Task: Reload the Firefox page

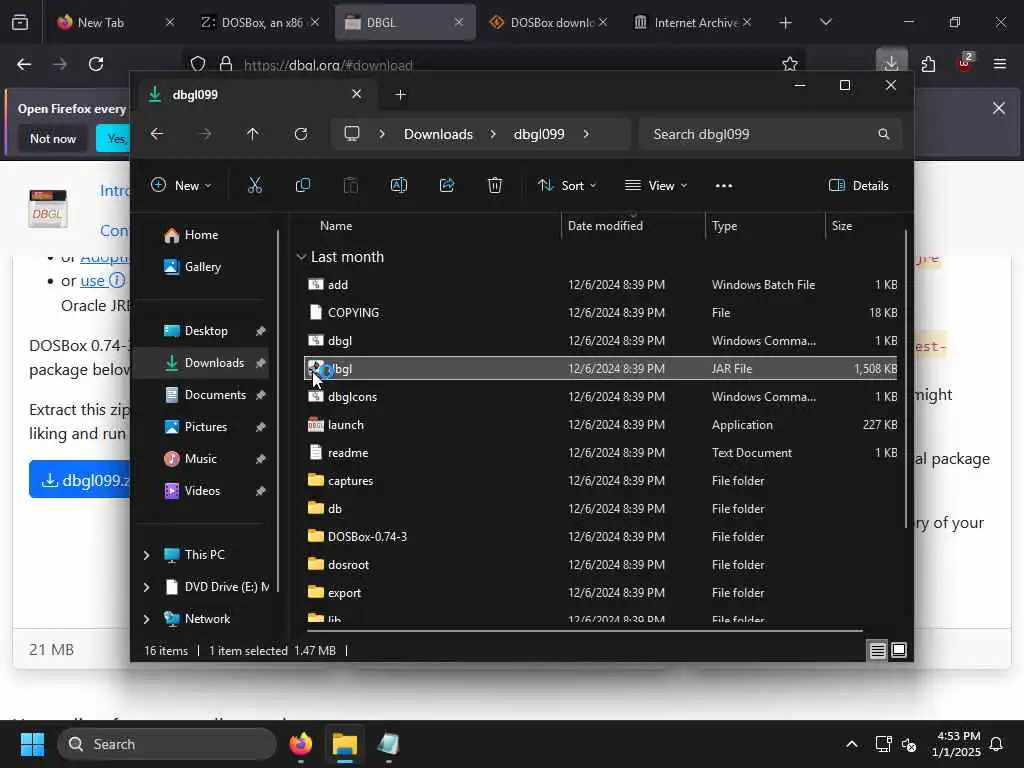Action: point(96,64)
